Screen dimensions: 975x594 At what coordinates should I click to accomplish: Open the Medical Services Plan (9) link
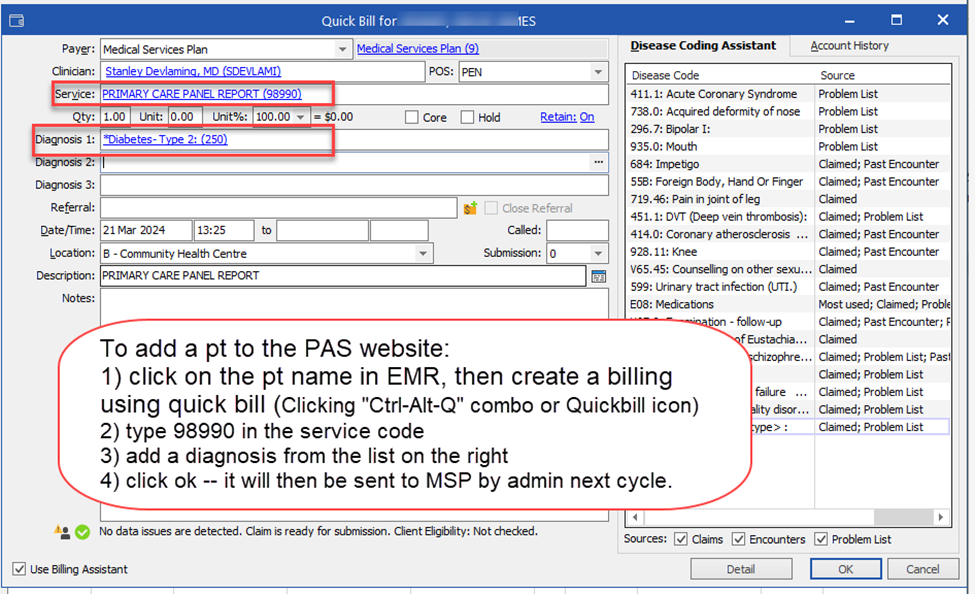pos(417,49)
